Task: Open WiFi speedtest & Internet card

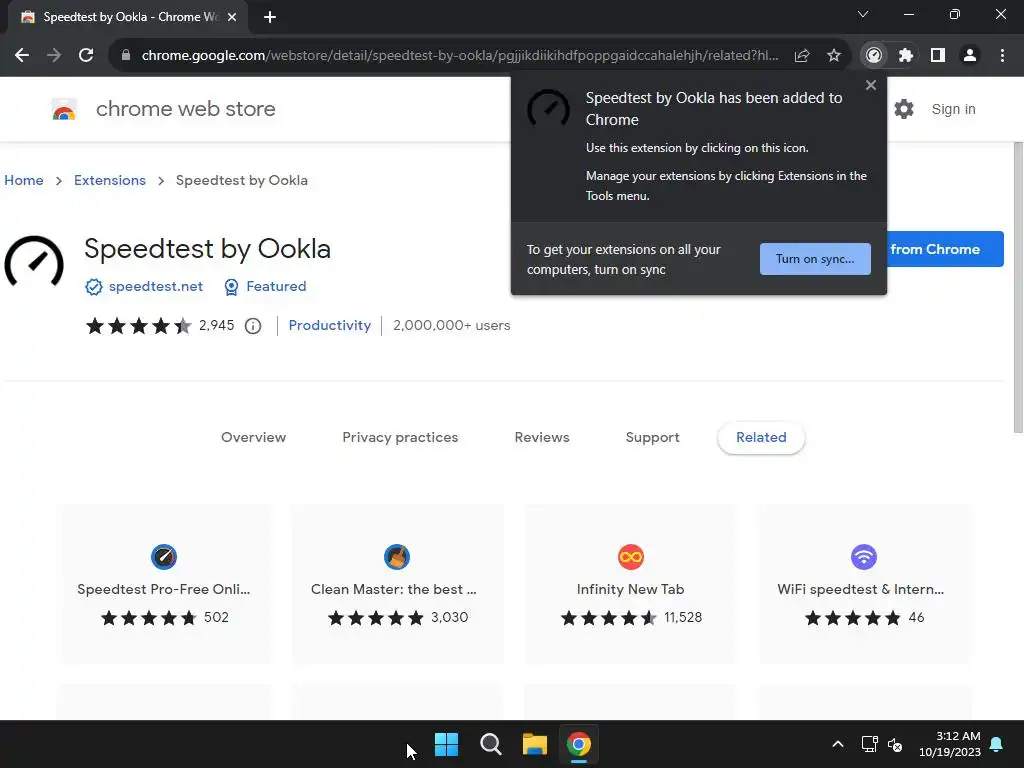Action: (863, 584)
